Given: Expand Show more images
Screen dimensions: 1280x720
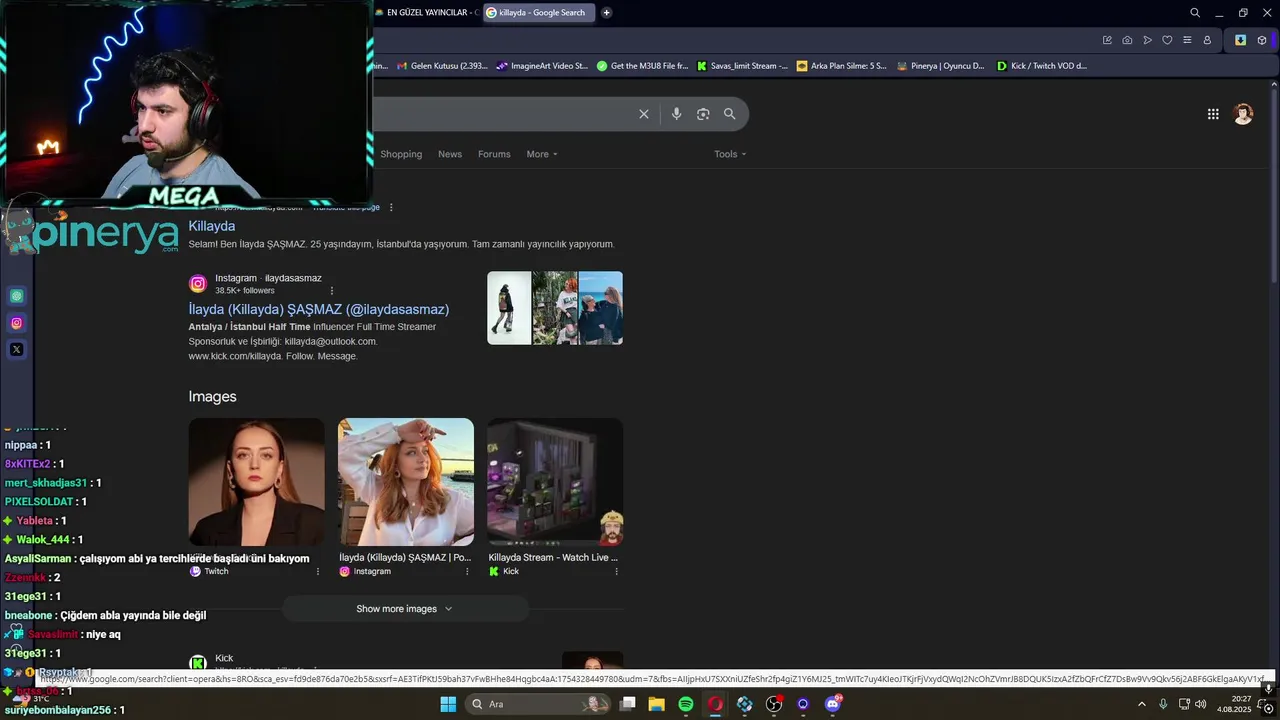Looking at the screenshot, I should pos(405,608).
